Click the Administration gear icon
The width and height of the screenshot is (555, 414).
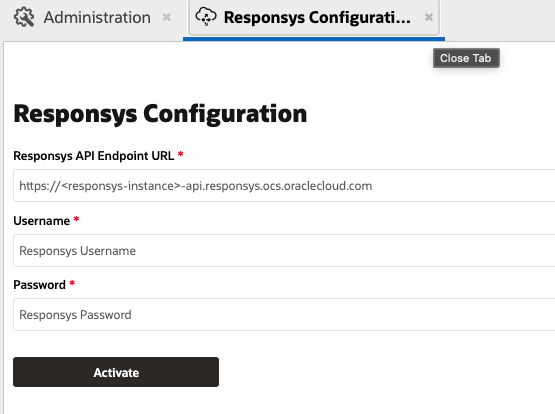tap(24, 17)
